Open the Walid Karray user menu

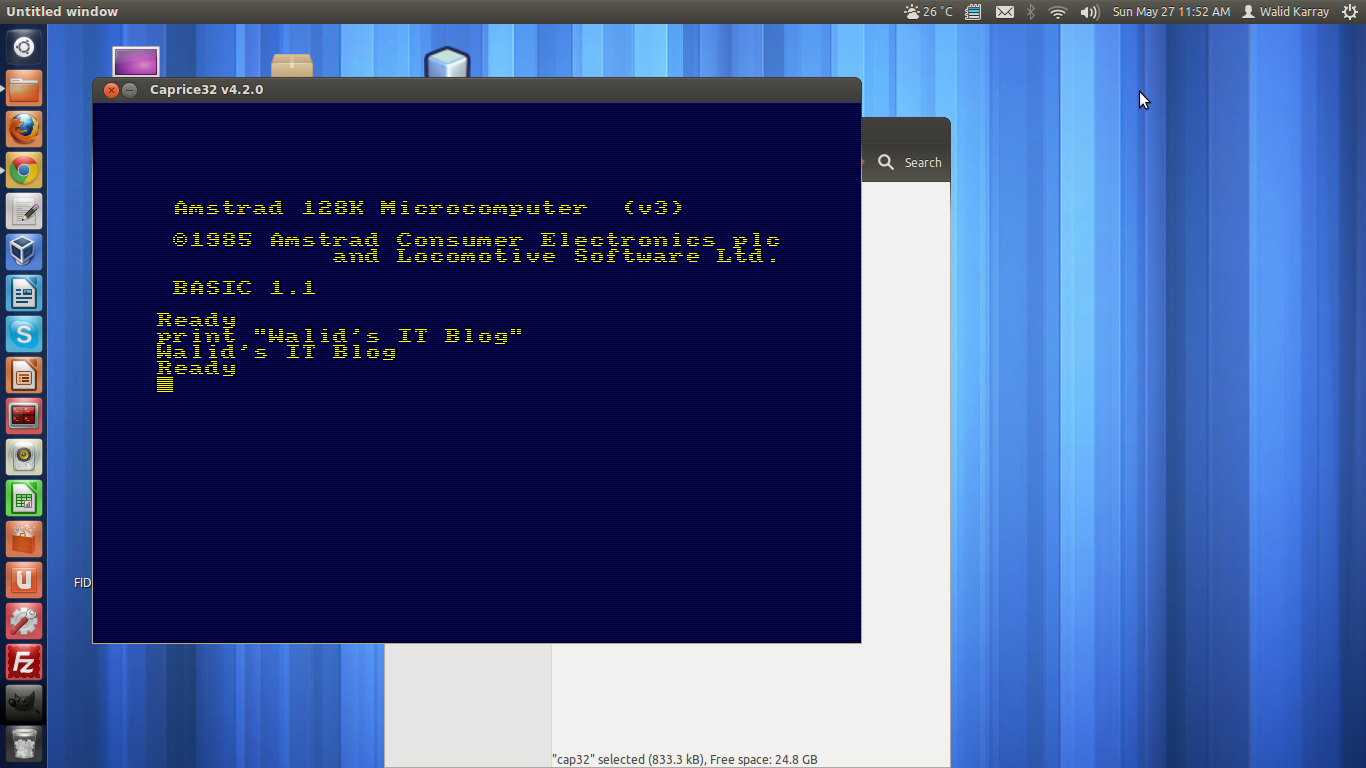coord(1286,12)
